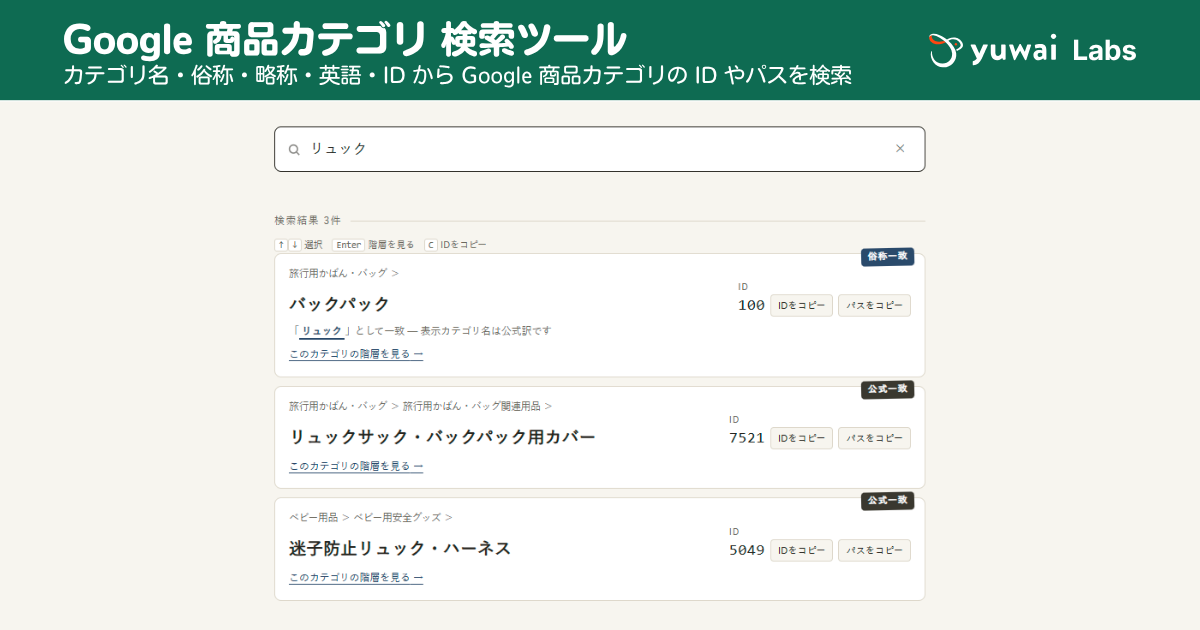Copy ID for バックパック
Screen dimensions: 1200x630
pos(801,306)
